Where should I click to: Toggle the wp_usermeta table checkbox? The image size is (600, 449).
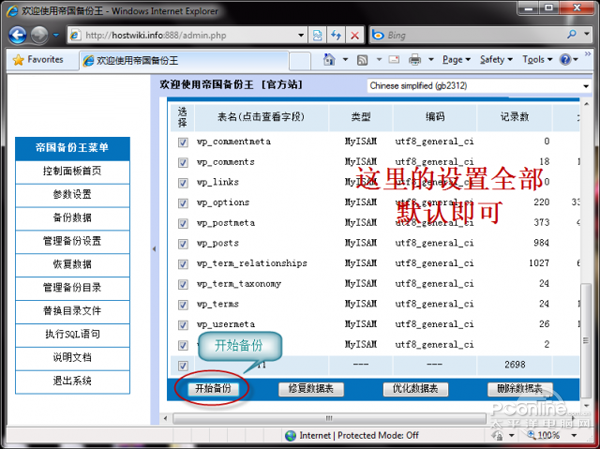(183, 324)
